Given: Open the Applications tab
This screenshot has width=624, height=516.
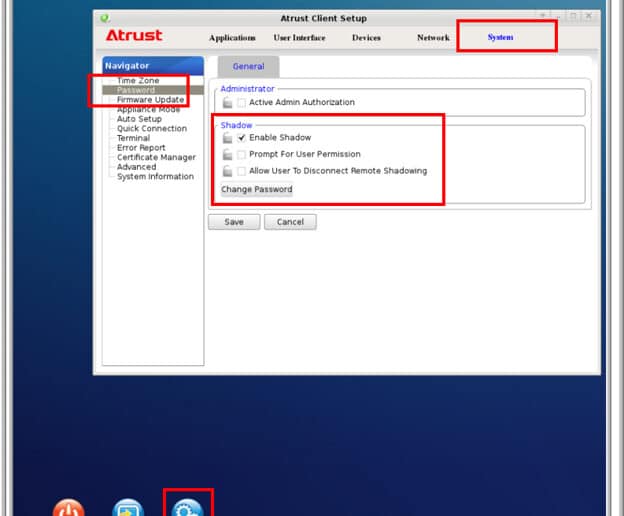Looking at the screenshot, I should click(x=232, y=38).
